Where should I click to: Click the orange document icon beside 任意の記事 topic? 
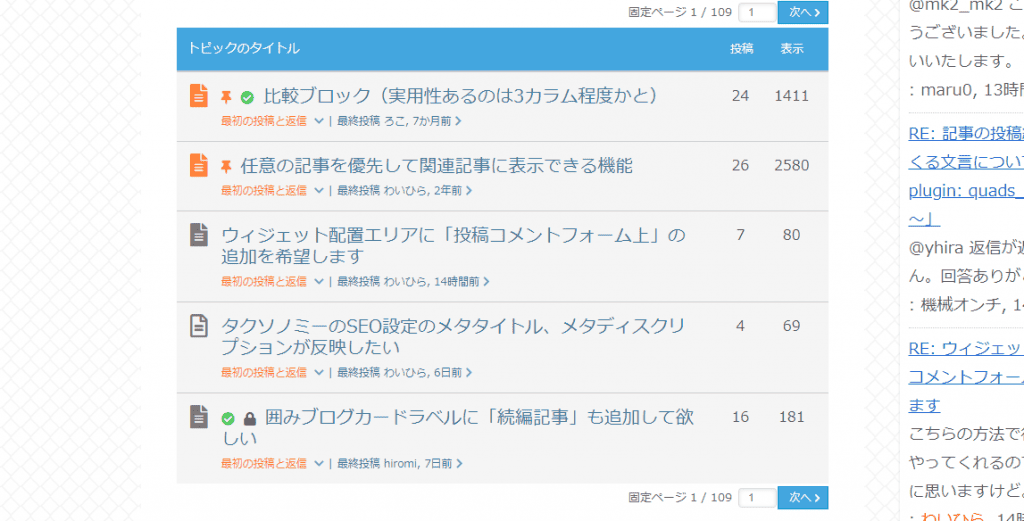pyautogui.click(x=199, y=165)
